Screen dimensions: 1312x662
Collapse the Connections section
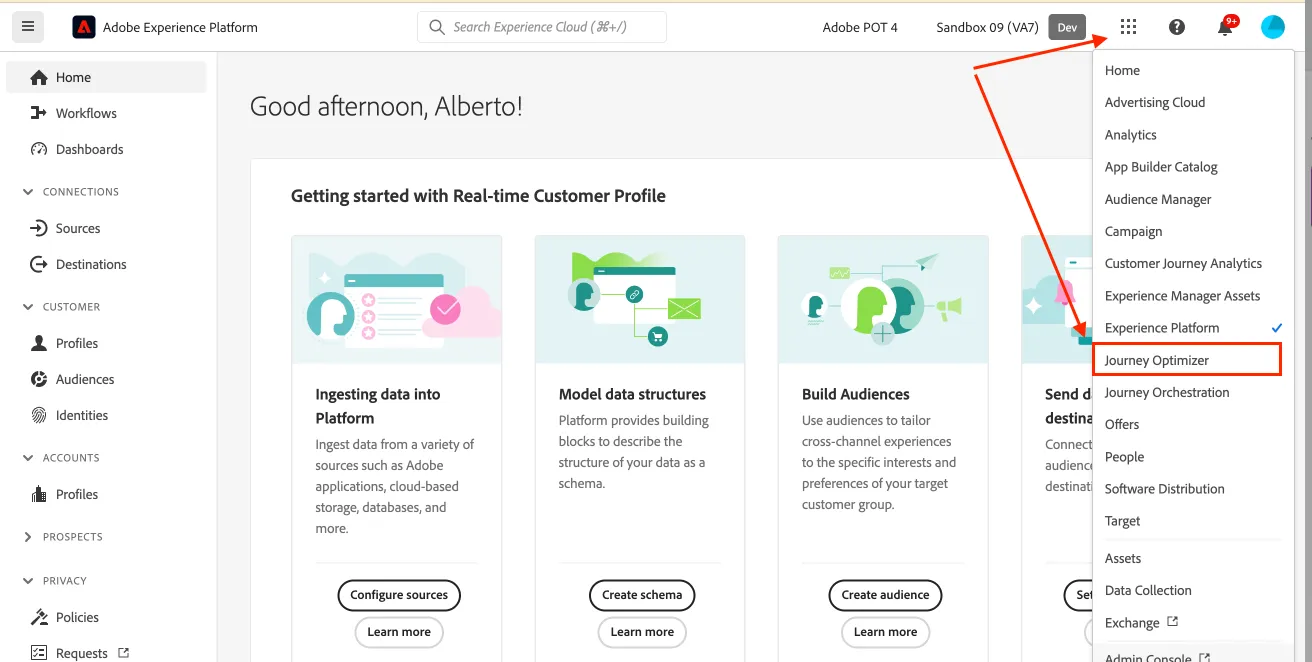pos(28,192)
